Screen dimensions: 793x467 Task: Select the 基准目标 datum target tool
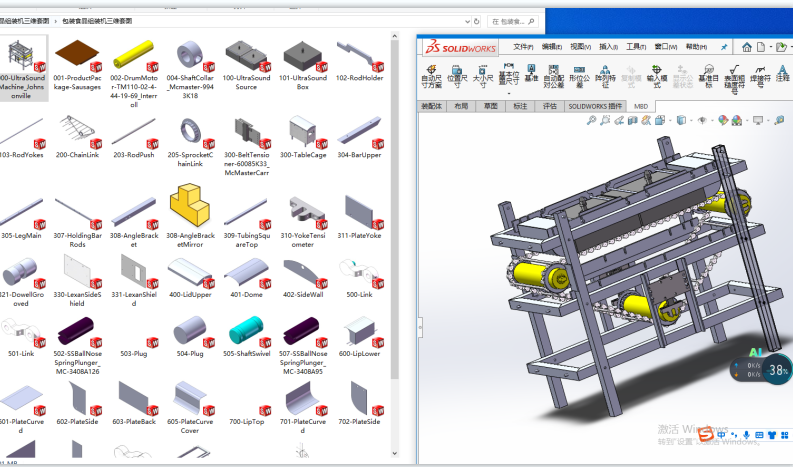(x=709, y=77)
